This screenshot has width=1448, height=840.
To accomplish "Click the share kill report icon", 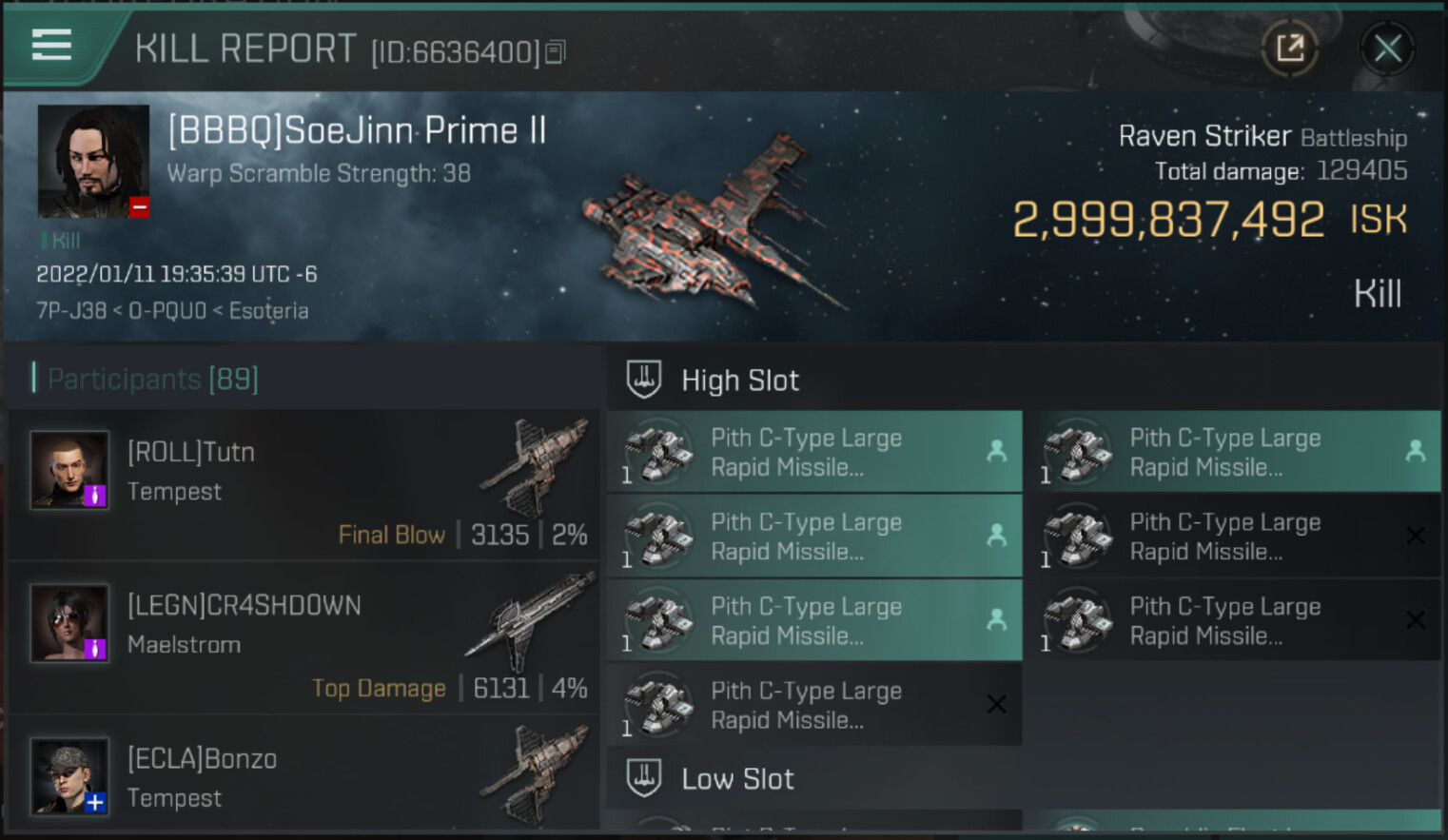I will coord(1289,48).
